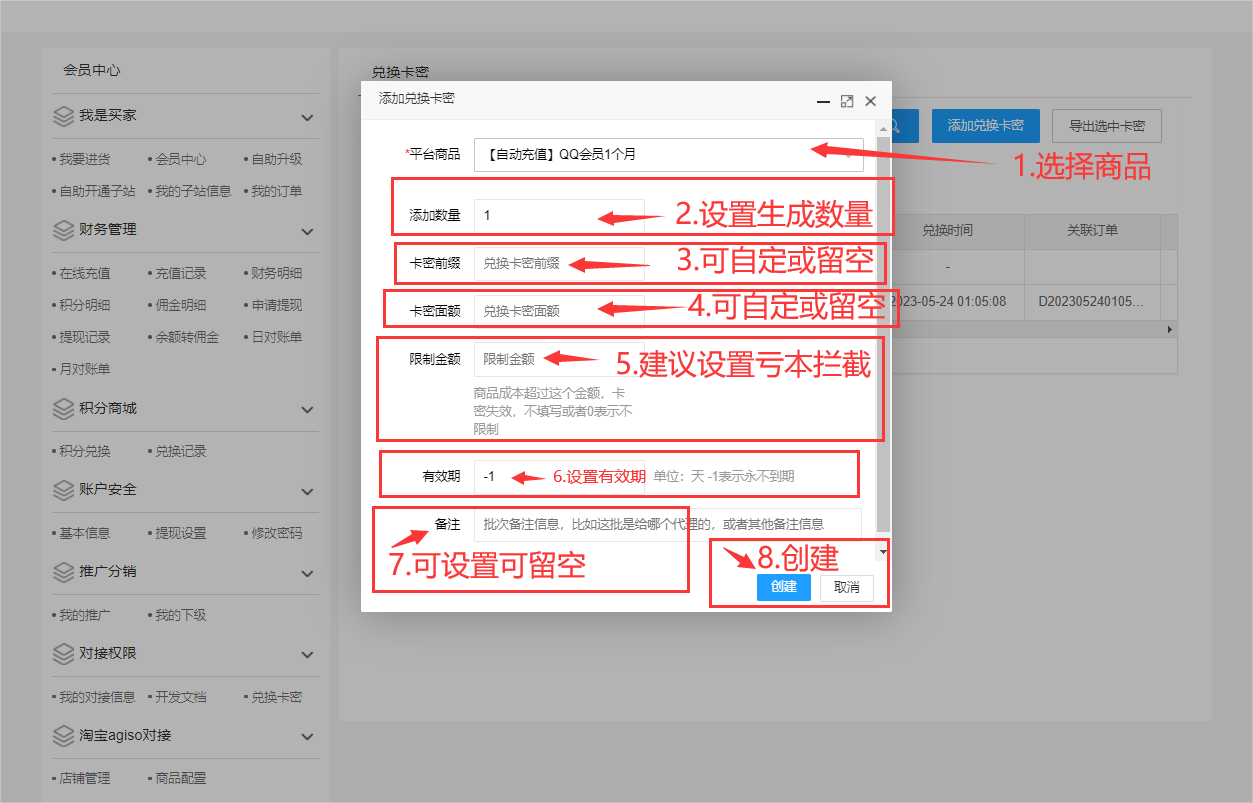Click 创建 to generate the card keys

pyautogui.click(x=783, y=587)
